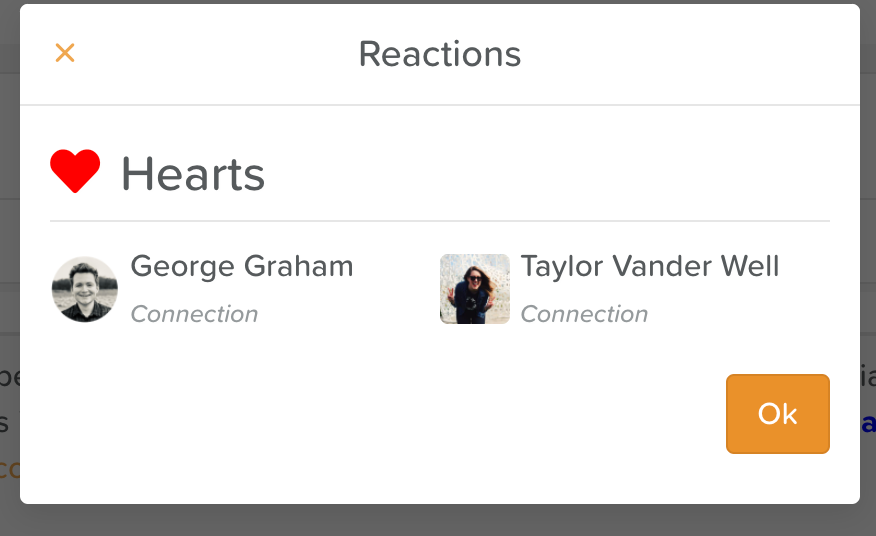Click the divider line beneath Reactions header

pos(440,105)
